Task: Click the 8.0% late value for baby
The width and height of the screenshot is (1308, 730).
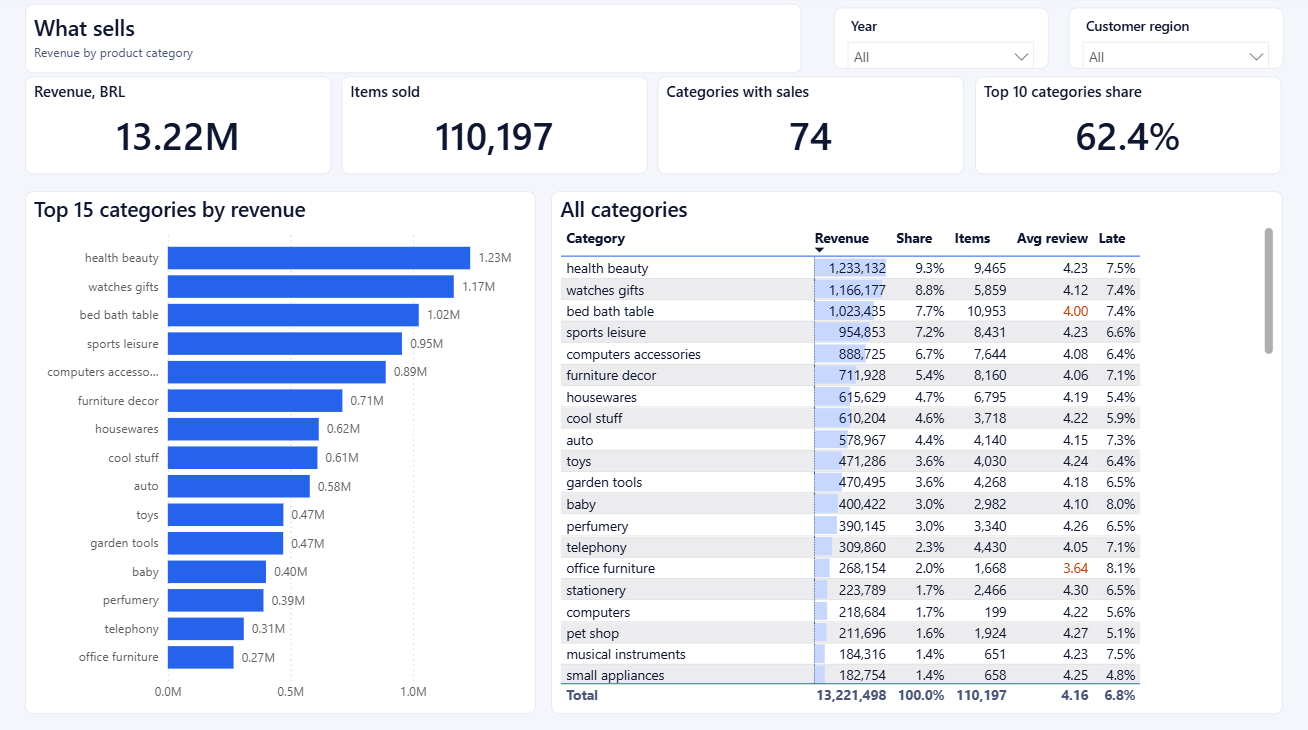Action: pos(1121,504)
